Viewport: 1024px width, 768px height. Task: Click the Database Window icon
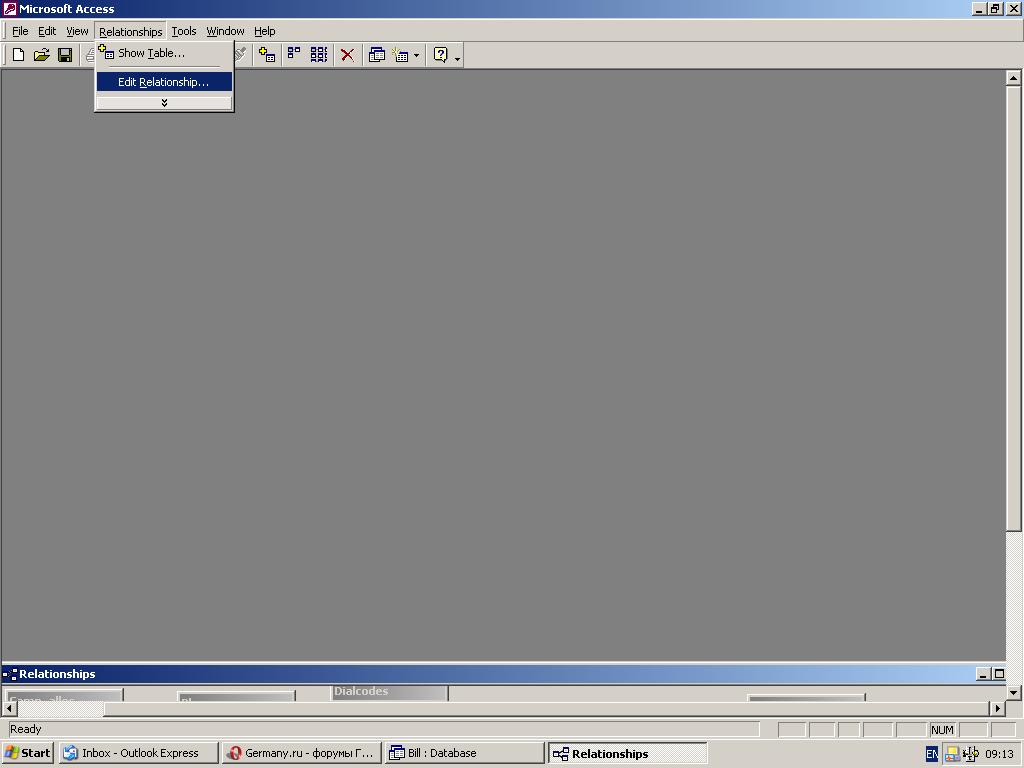[377, 55]
